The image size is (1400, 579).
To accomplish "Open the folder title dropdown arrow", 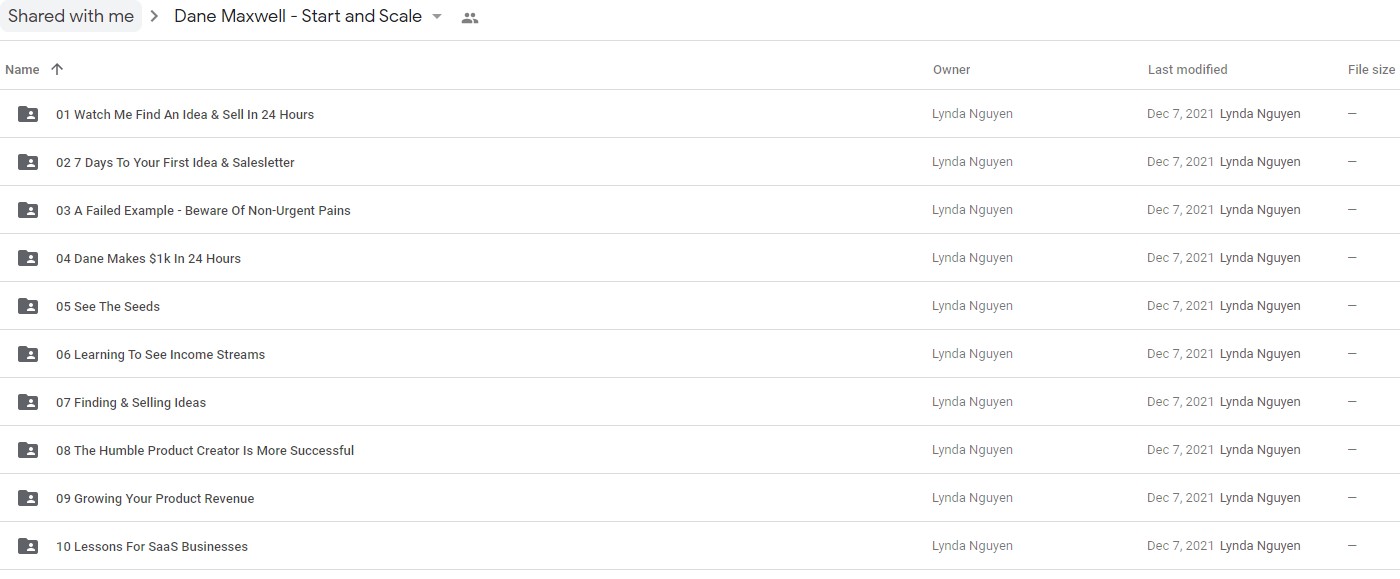I will click(437, 17).
